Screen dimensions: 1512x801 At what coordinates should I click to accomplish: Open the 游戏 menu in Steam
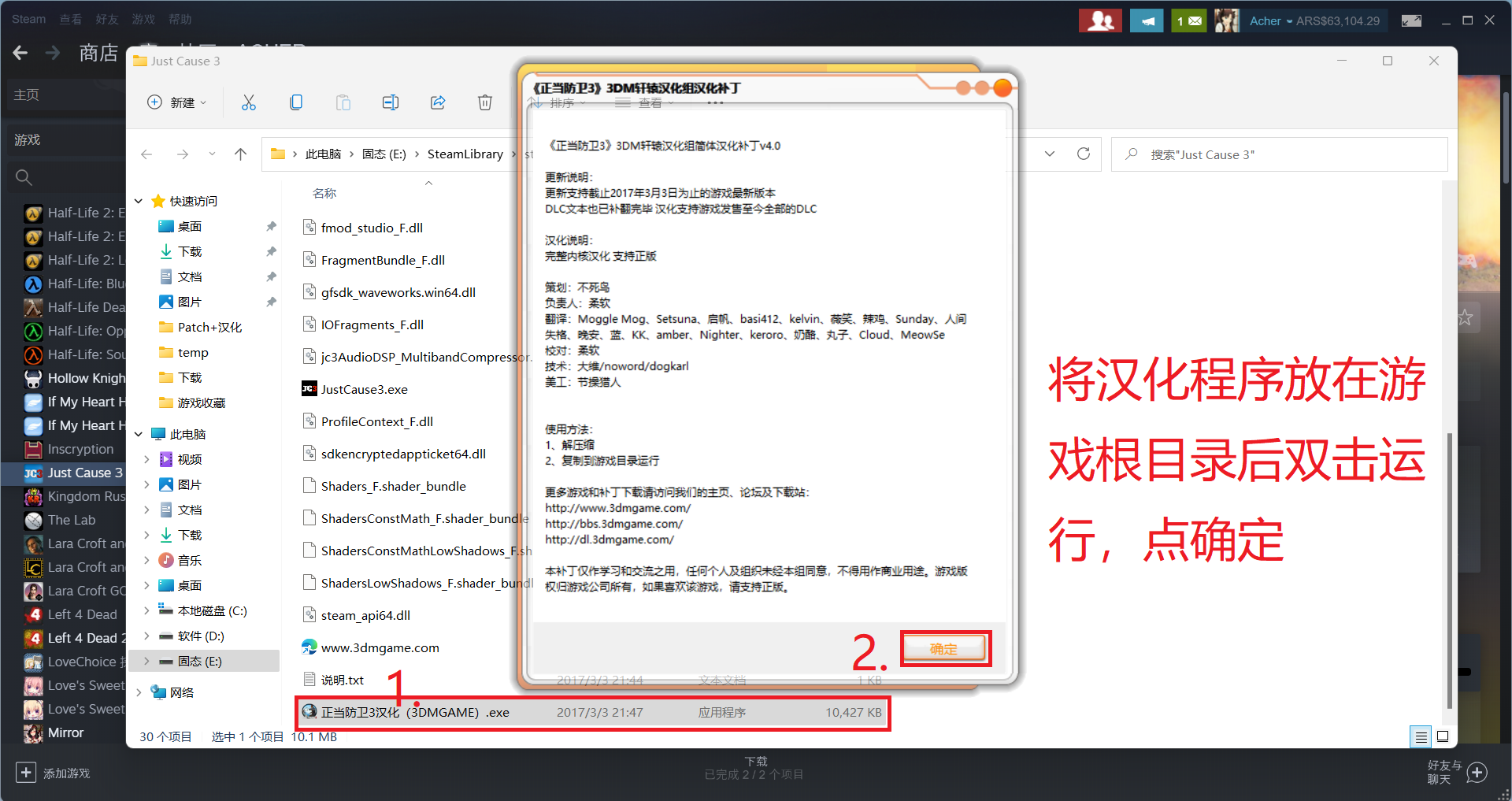pyautogui.click(x=143, y=19)
